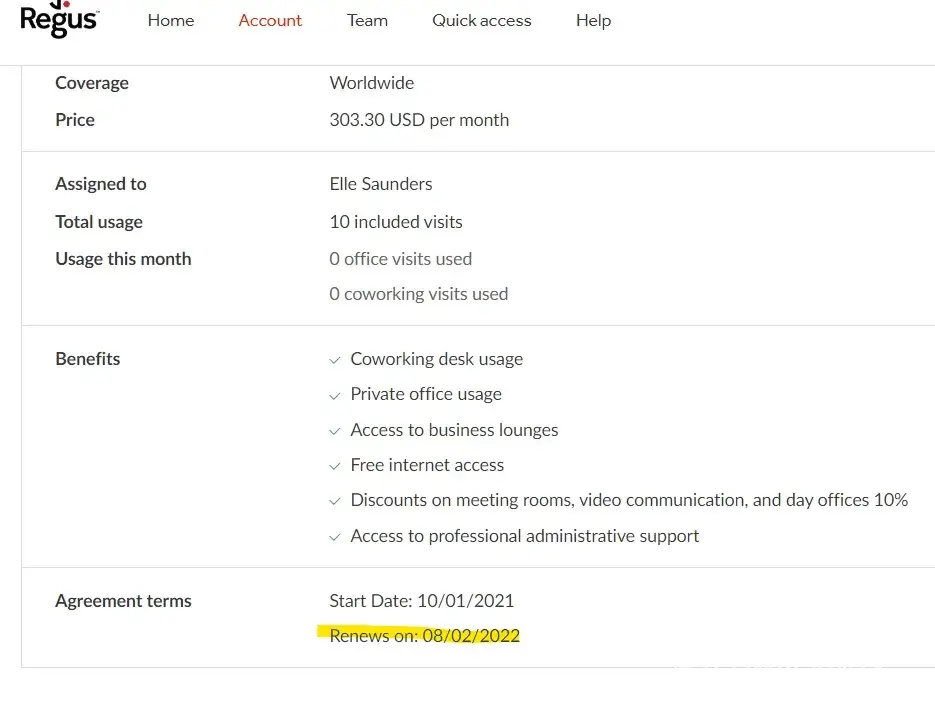Click the 0 office visits used text
Viewport: 935px width, 722px height.
pos(400,259)
